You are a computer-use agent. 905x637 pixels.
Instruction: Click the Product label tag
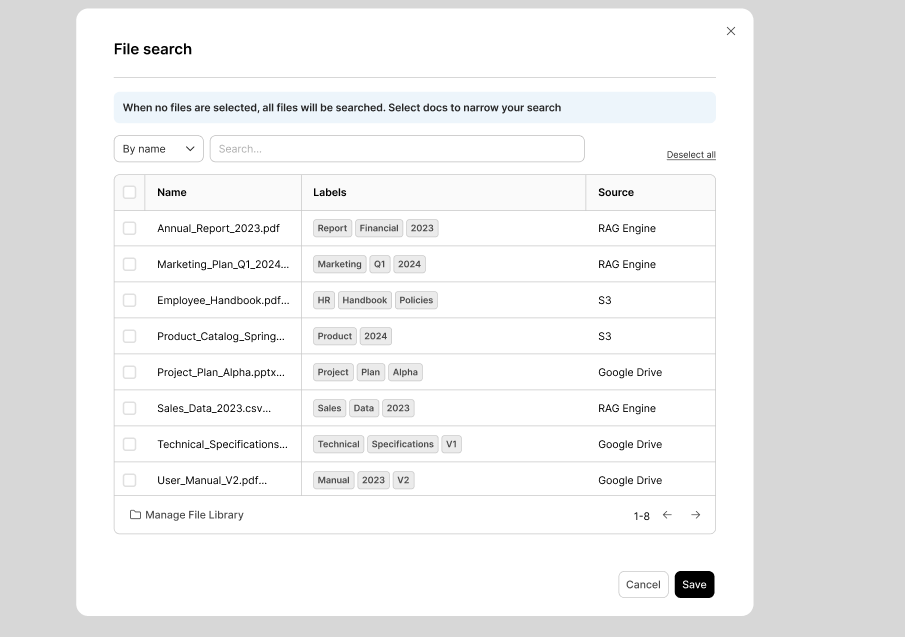point(335,336)
